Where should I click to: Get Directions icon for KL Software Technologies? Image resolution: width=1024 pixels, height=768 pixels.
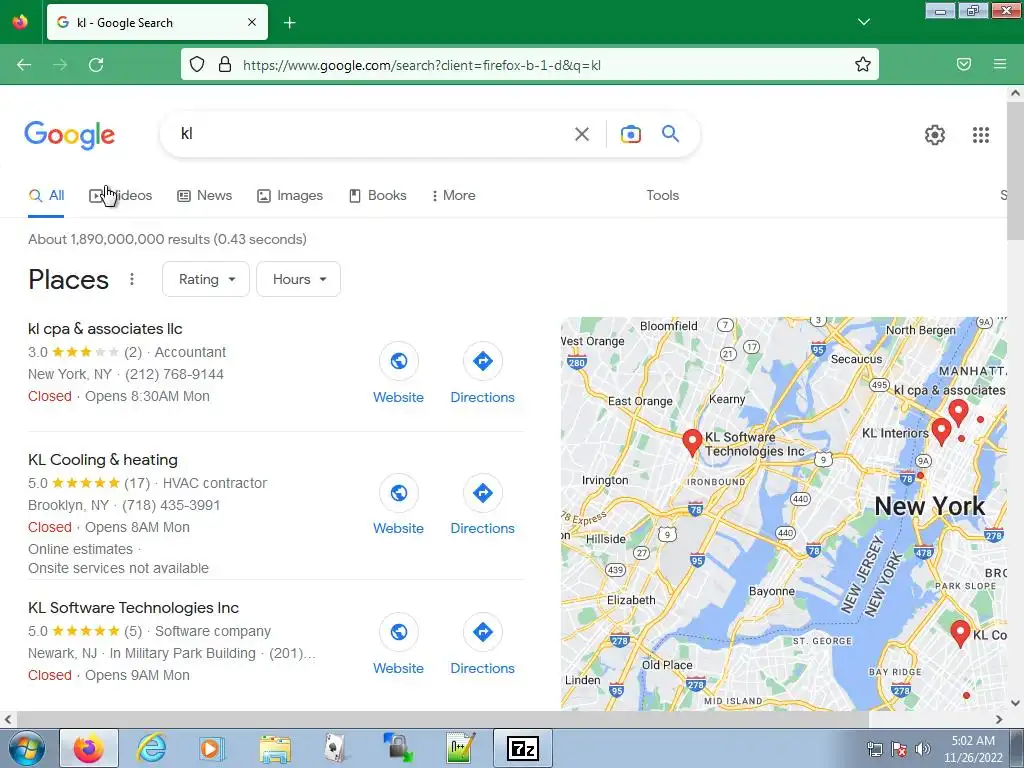(483, 632)
